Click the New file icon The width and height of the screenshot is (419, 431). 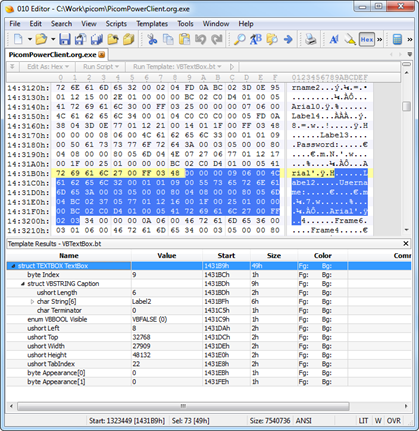[18, 39]
